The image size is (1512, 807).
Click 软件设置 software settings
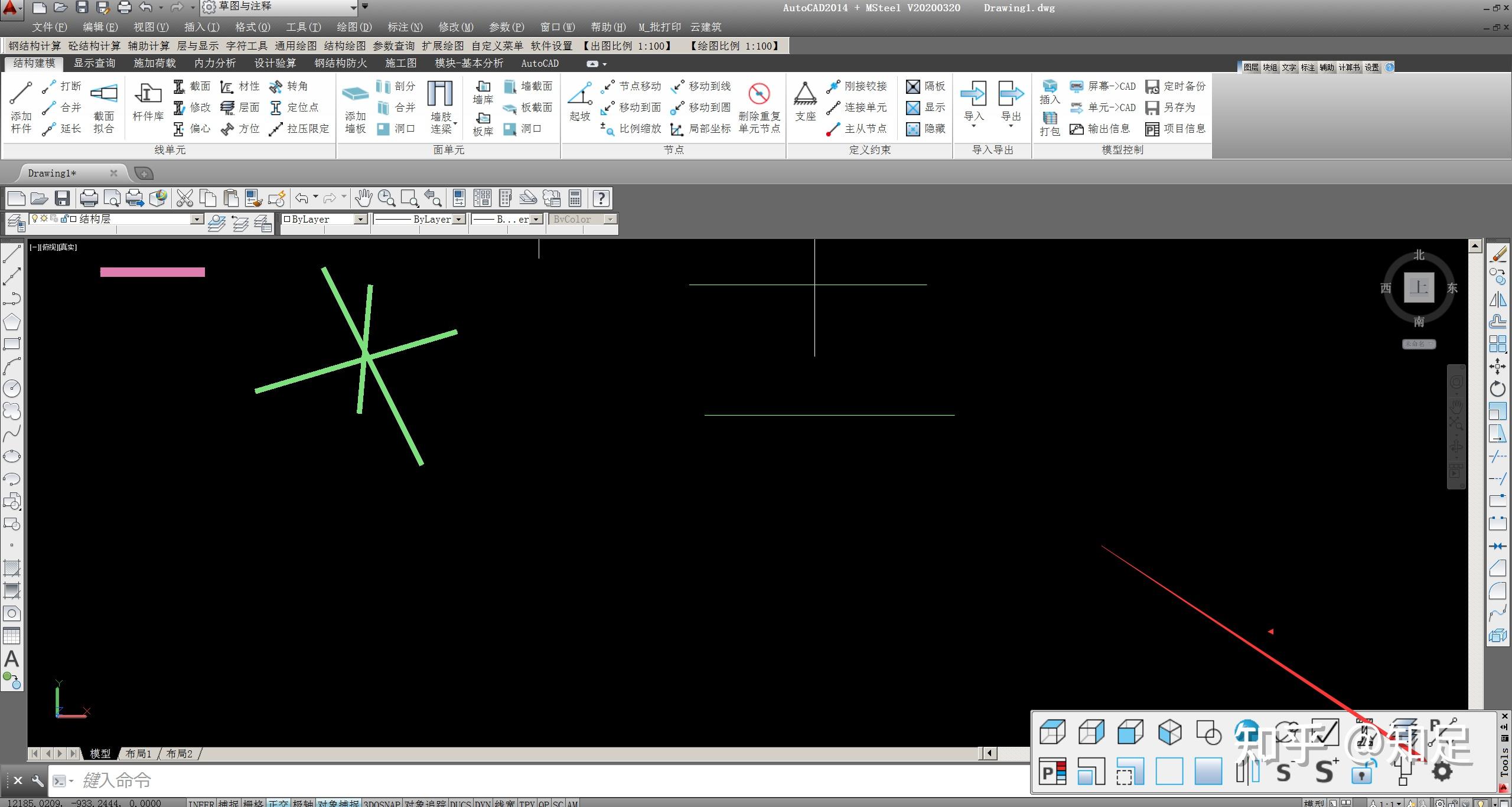(551, 45)
